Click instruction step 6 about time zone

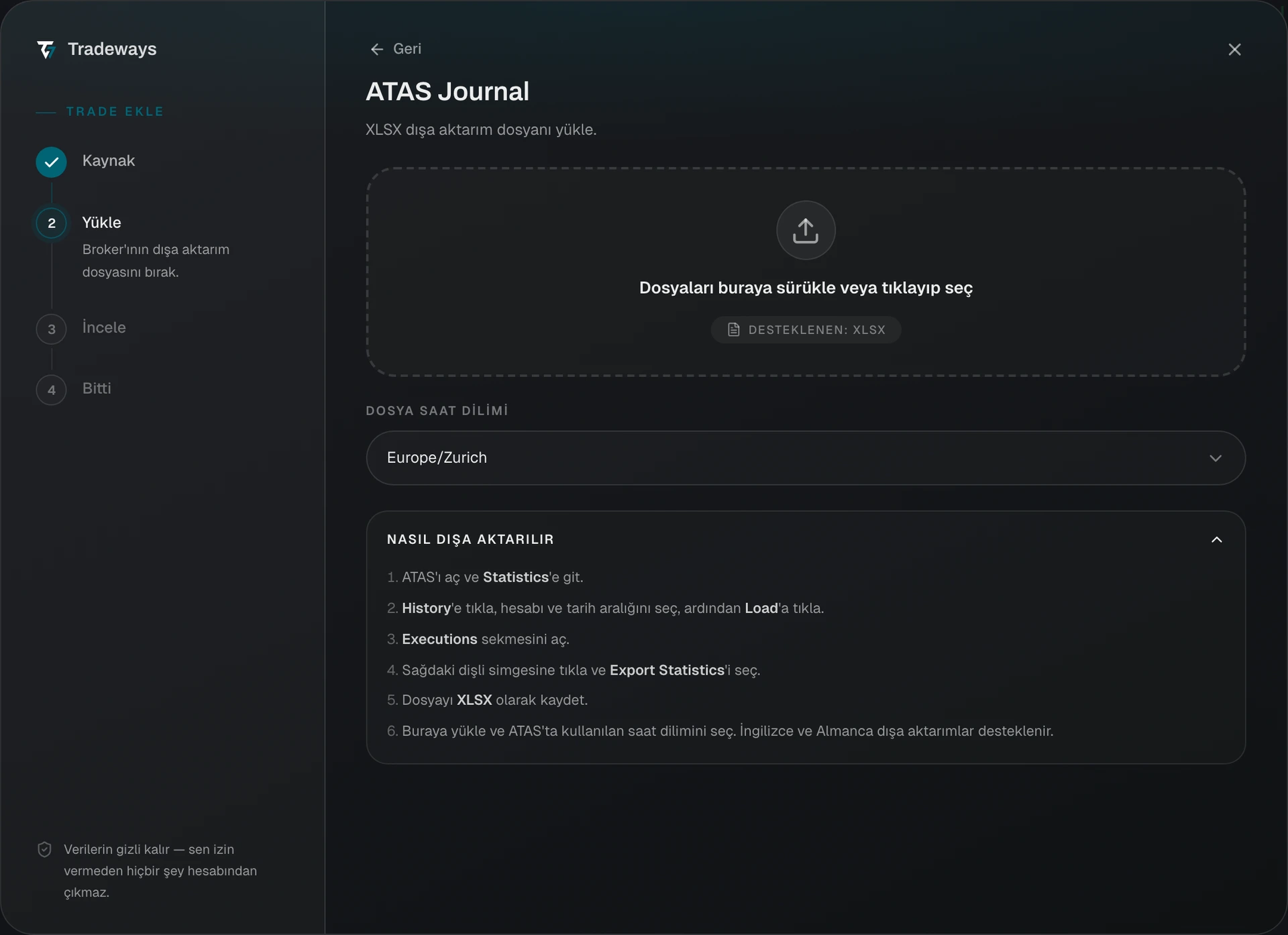[x=720, y=731]
